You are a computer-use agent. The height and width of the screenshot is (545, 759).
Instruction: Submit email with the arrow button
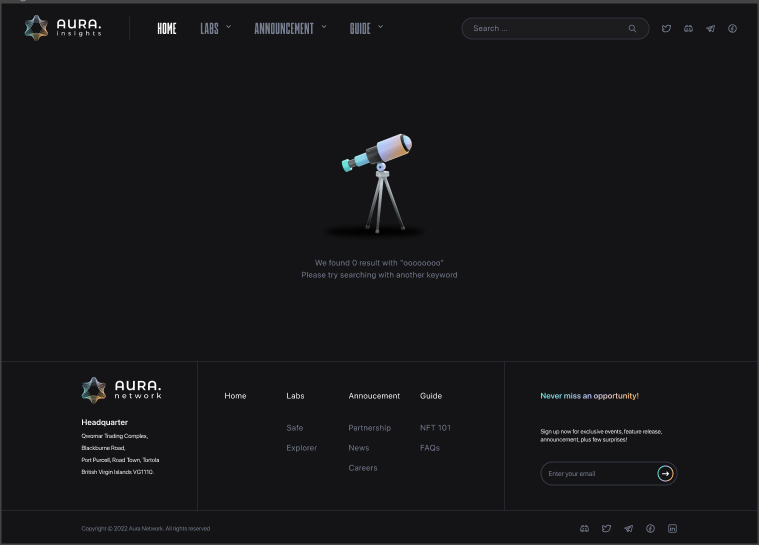[x=666, y=473]
